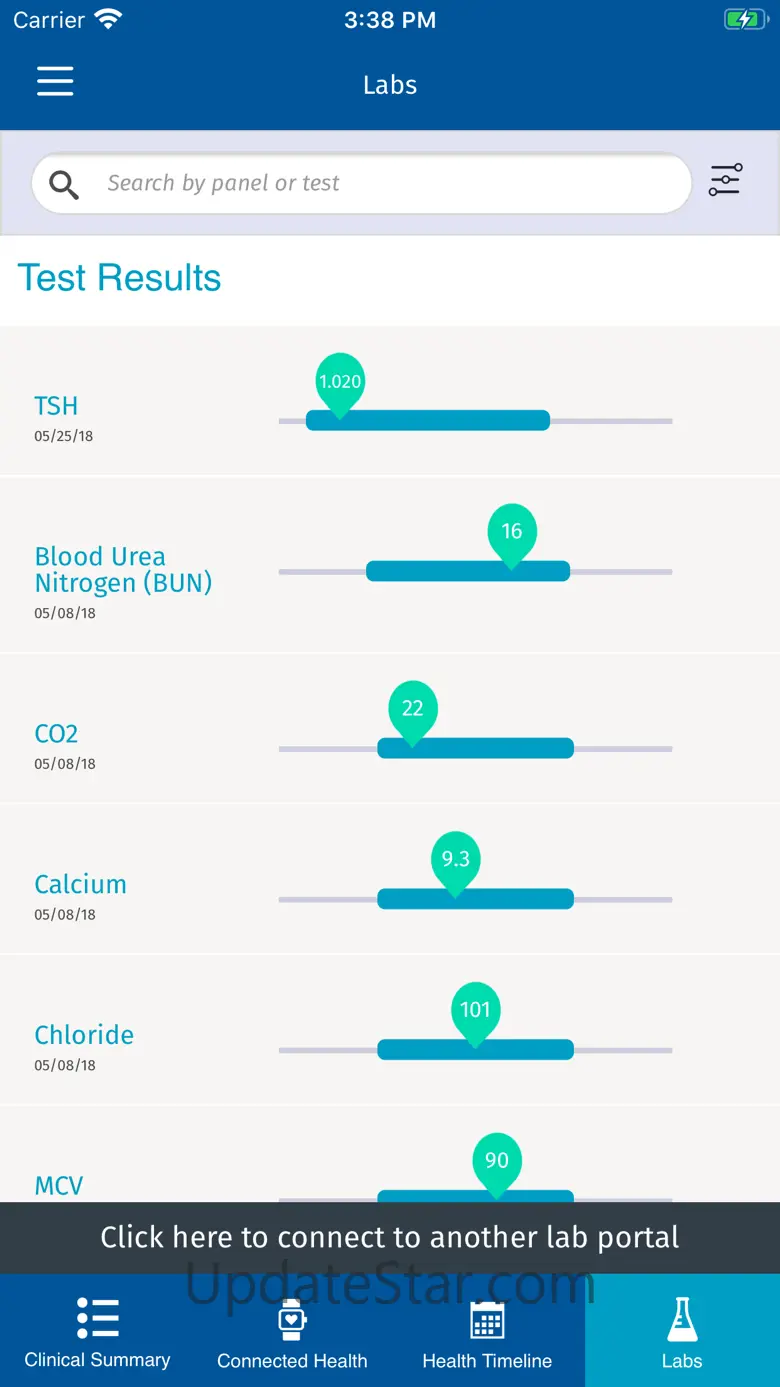Open the Chloride test result

[x=390, y=1030]
